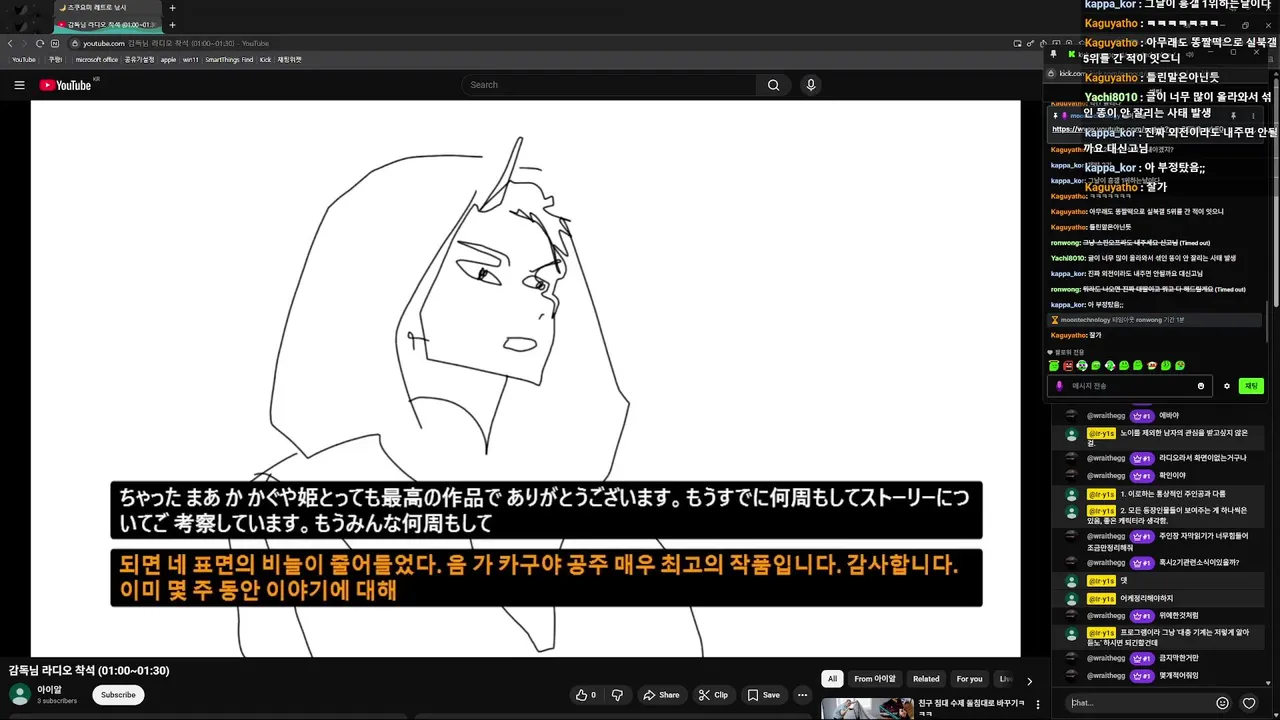Go back in the browser
1280x720 pixels.
click(10, 43)
